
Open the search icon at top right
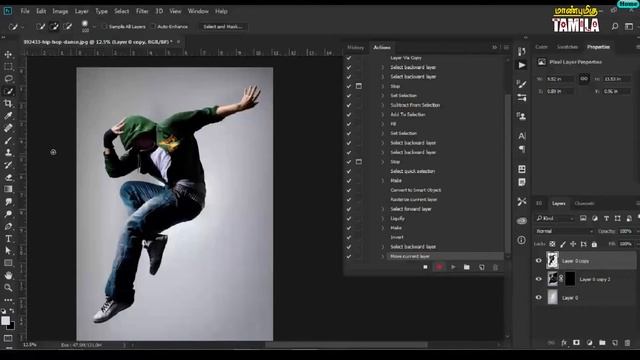point(614,27)
